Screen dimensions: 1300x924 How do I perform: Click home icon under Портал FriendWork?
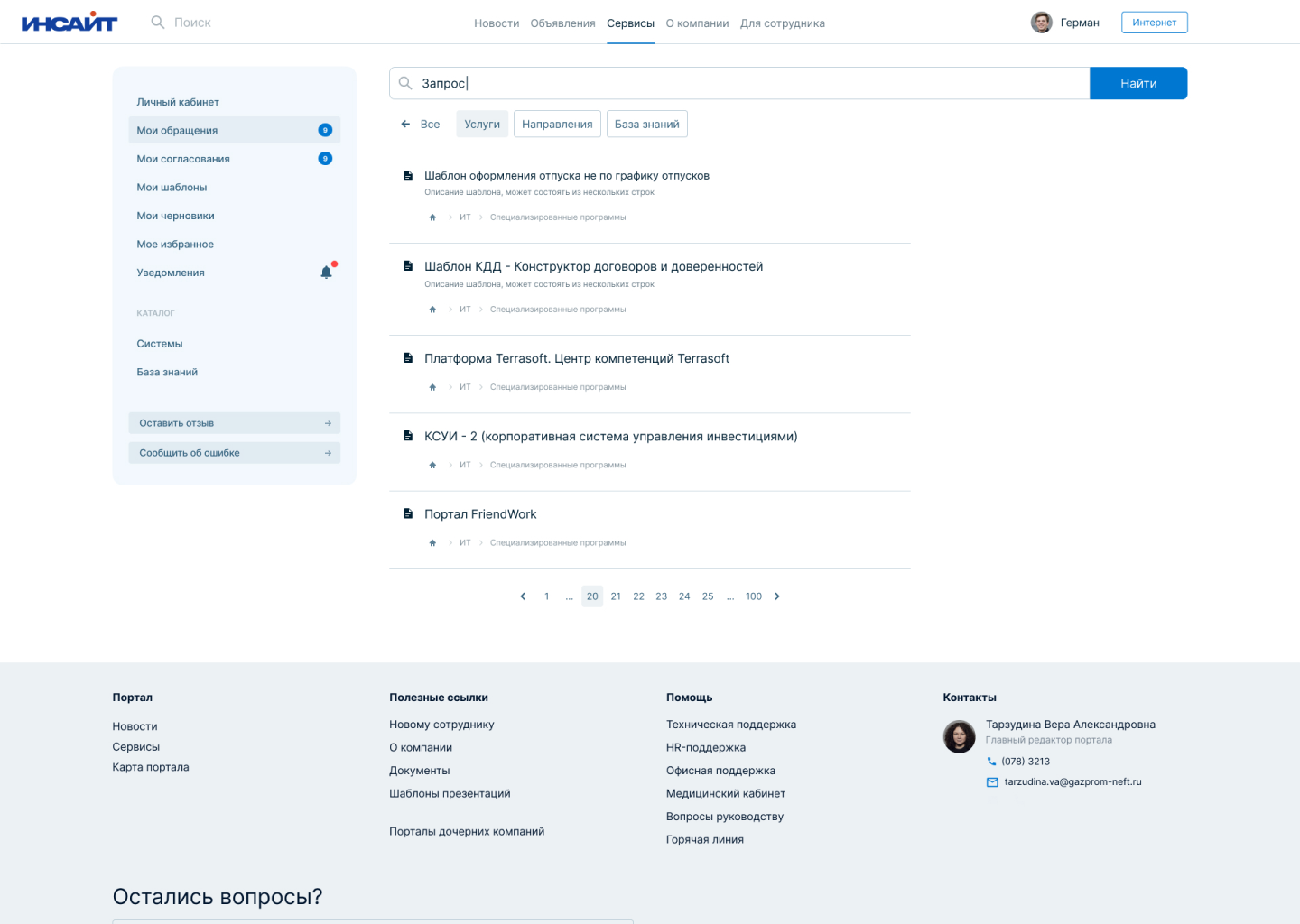pos(432,543)
